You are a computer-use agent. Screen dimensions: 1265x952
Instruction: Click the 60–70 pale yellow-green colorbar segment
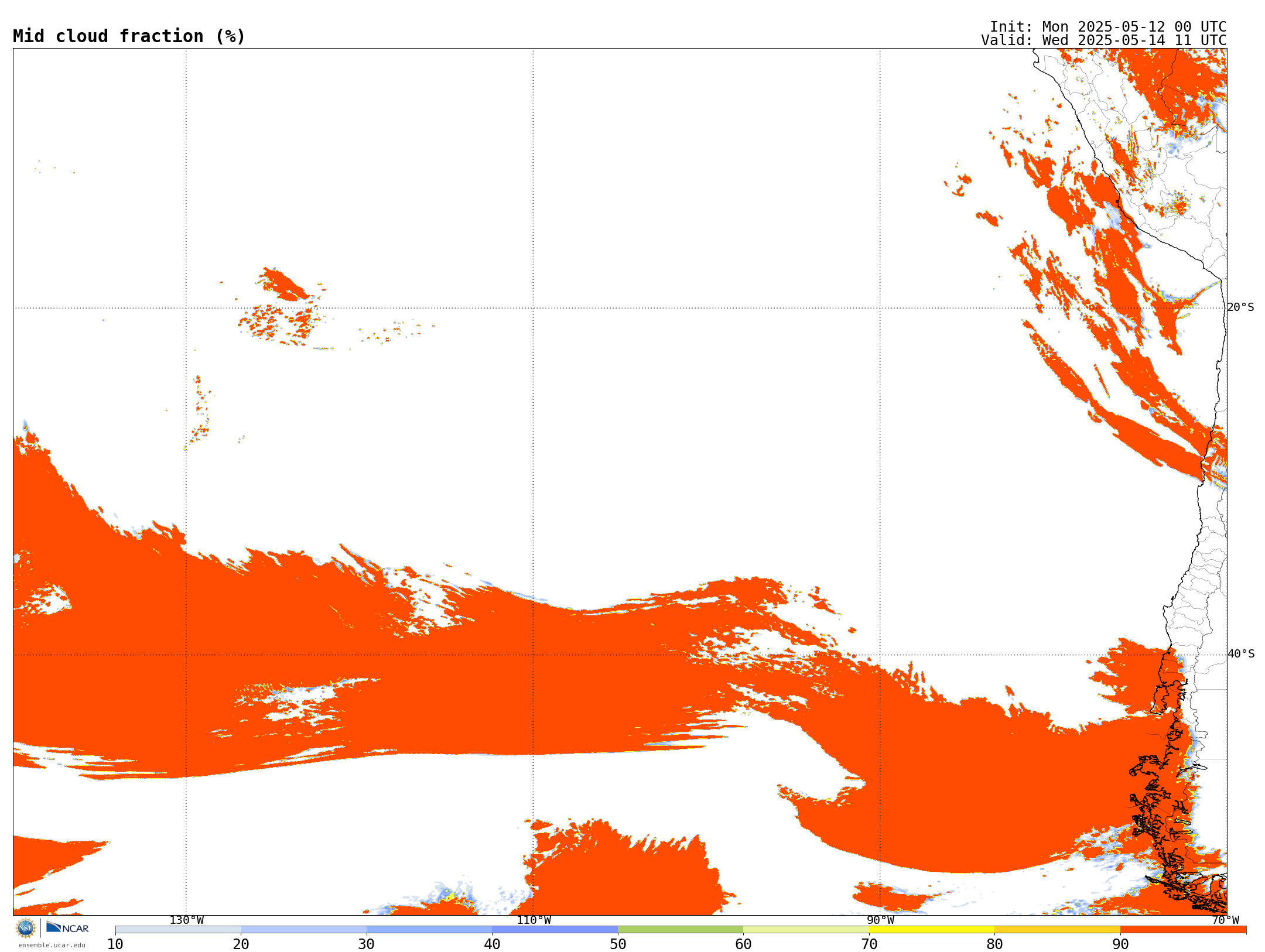coord(806,929)
